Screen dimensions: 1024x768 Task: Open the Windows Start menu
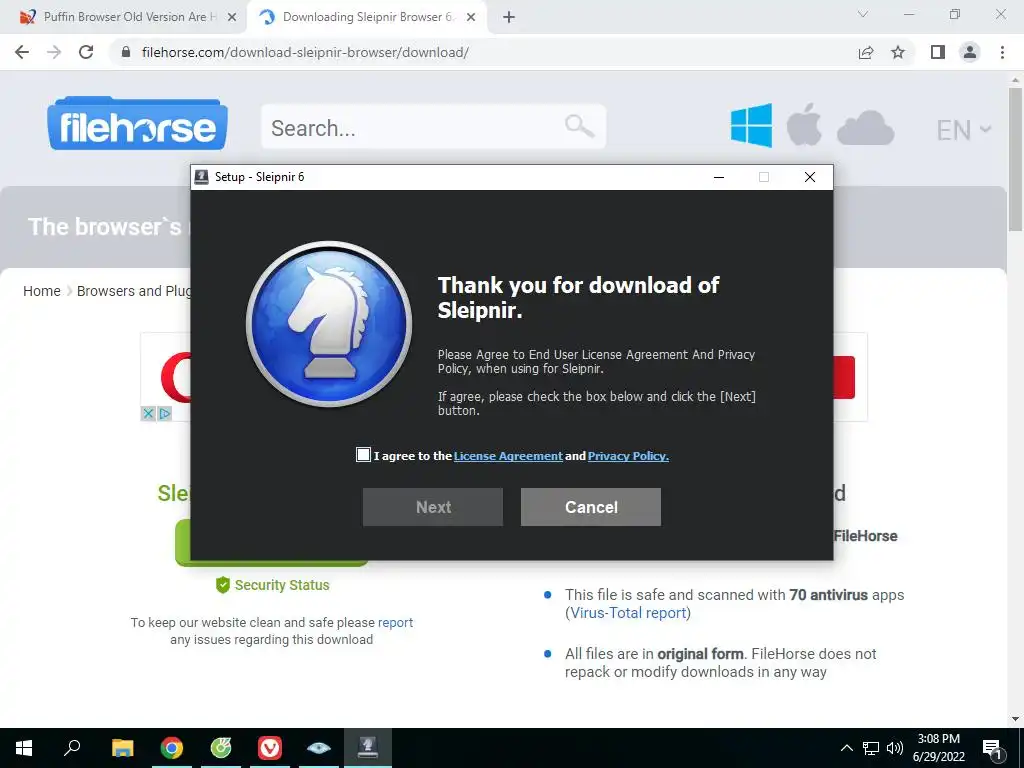click(x=24, y=748)
